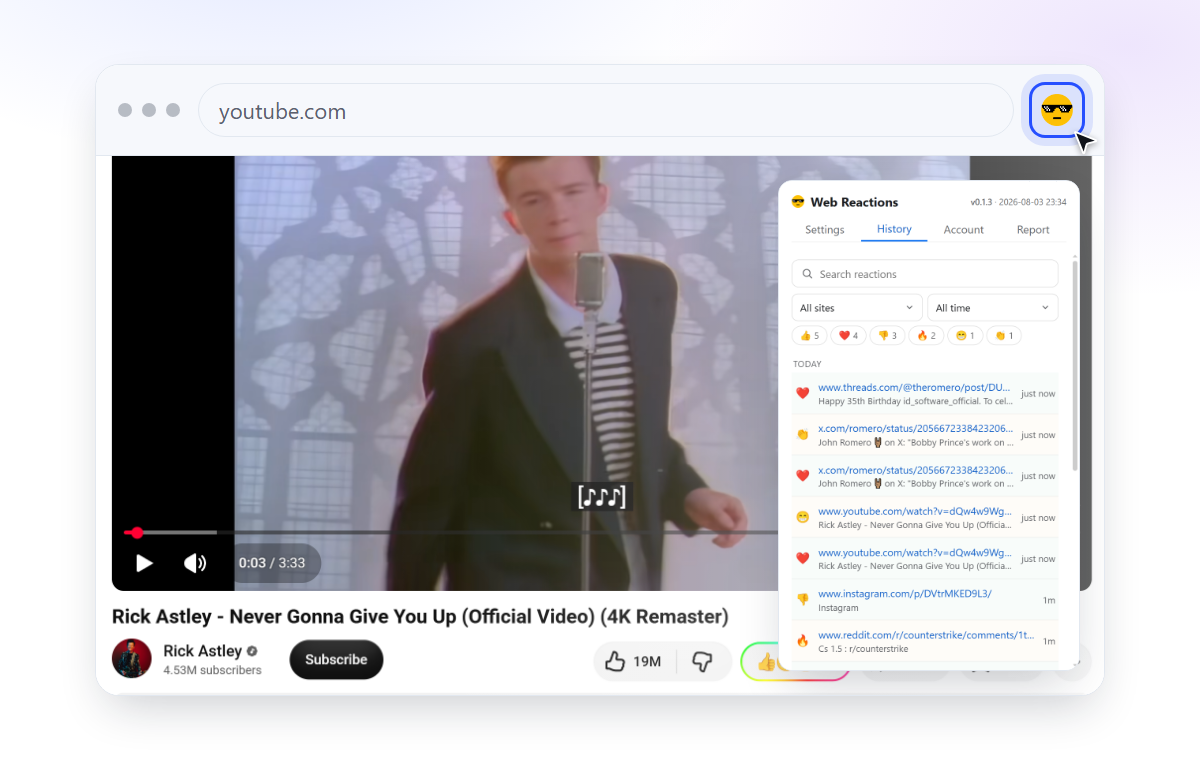
Task: Open the x.com/romero link in clap row
Action: (x=915, y=428)
